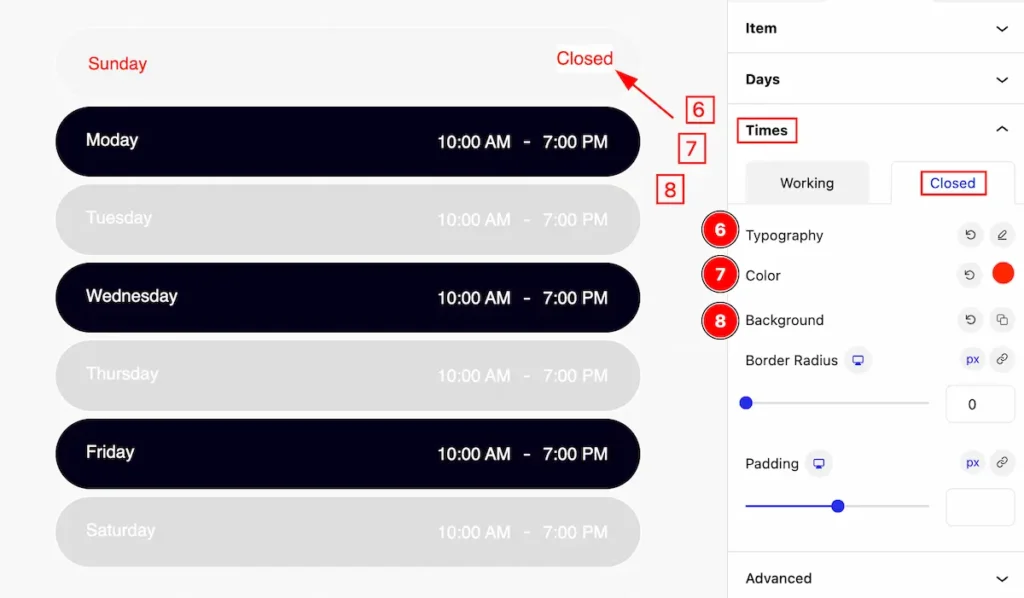Expand the Advanced section
This screenshot has height=598, width=1024.
(x=876, y=578)
